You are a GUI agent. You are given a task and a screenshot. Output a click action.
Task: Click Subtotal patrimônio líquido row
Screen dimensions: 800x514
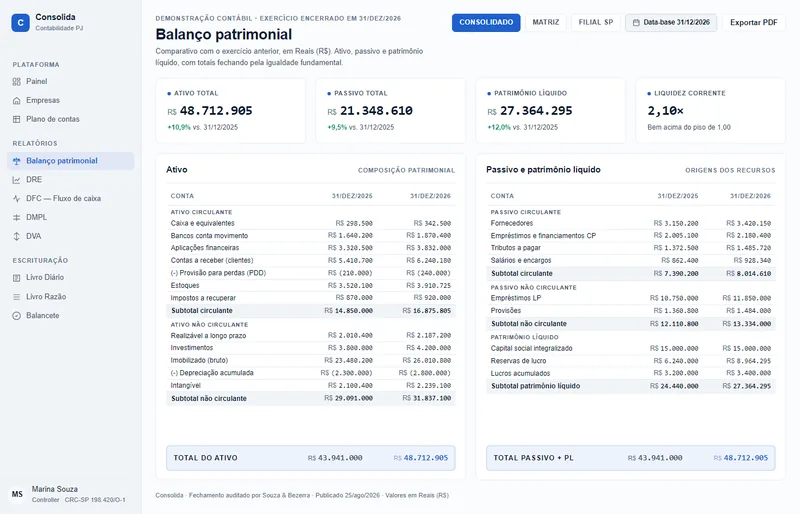pyautogui.click(x=631, y=386)
